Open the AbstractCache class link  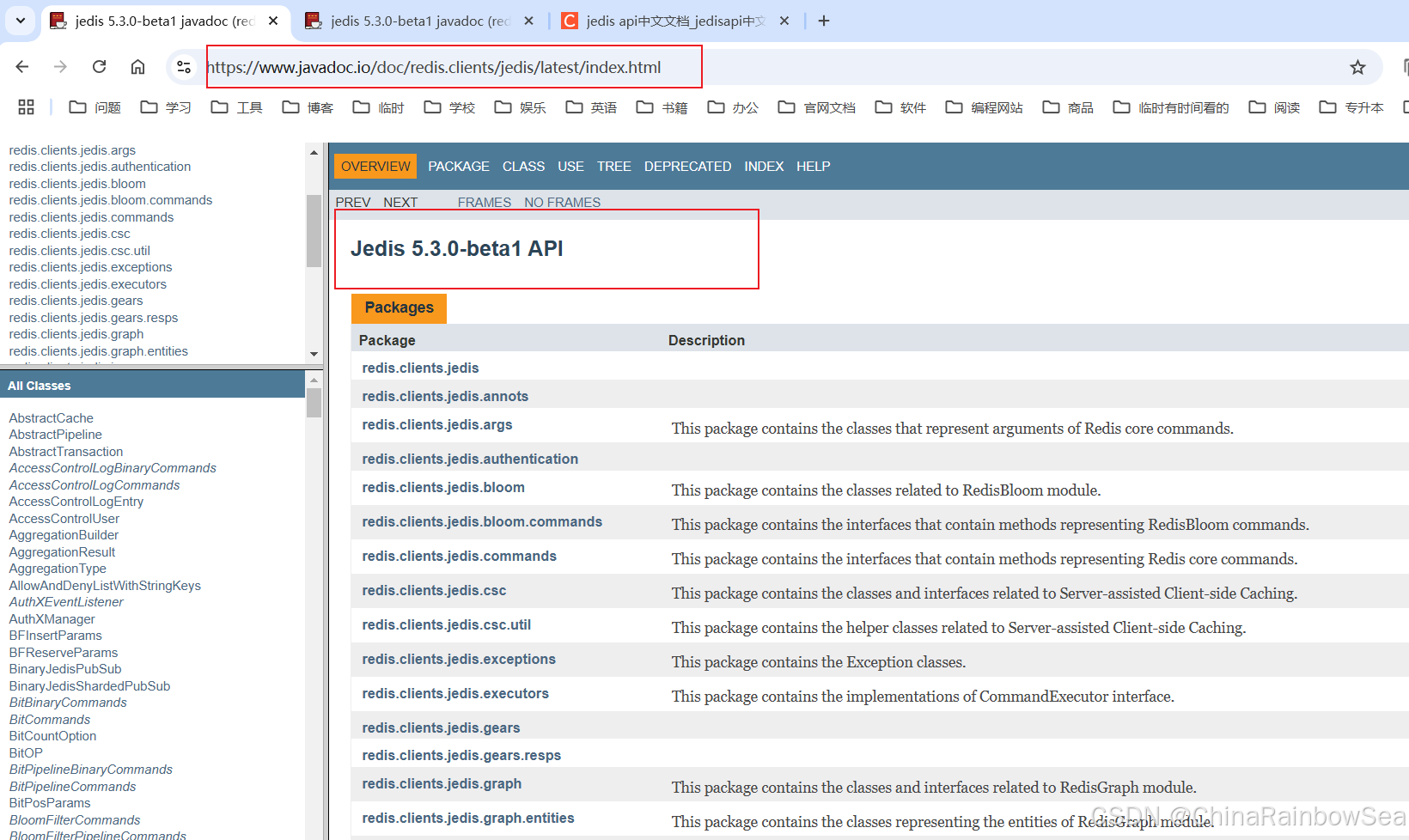tap(51, 417)
